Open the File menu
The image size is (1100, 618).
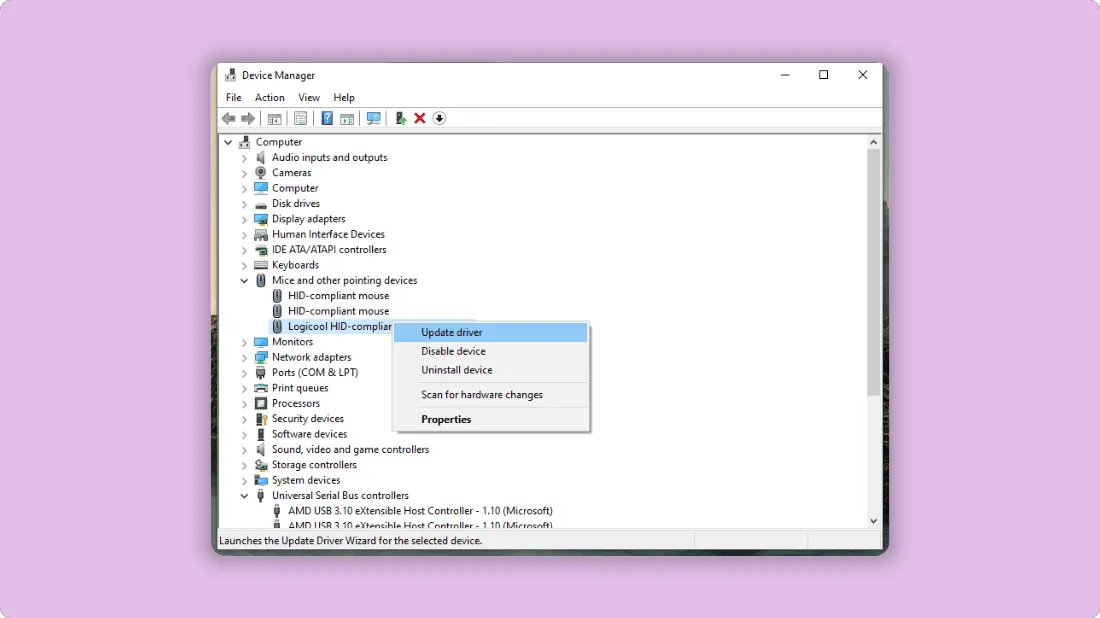pos(234,98)
